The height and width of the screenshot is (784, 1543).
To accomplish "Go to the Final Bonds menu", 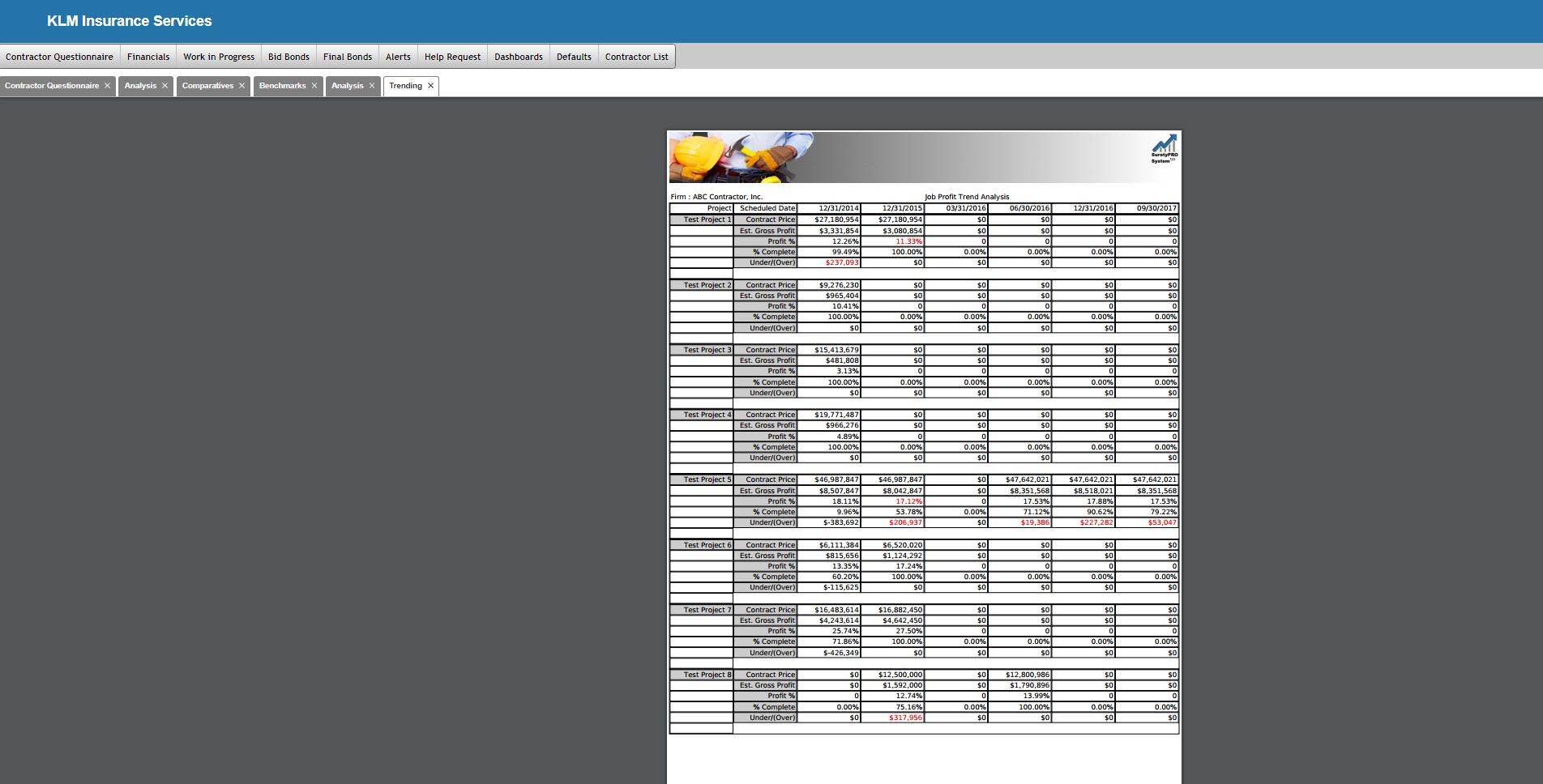I will click(348, 57).
